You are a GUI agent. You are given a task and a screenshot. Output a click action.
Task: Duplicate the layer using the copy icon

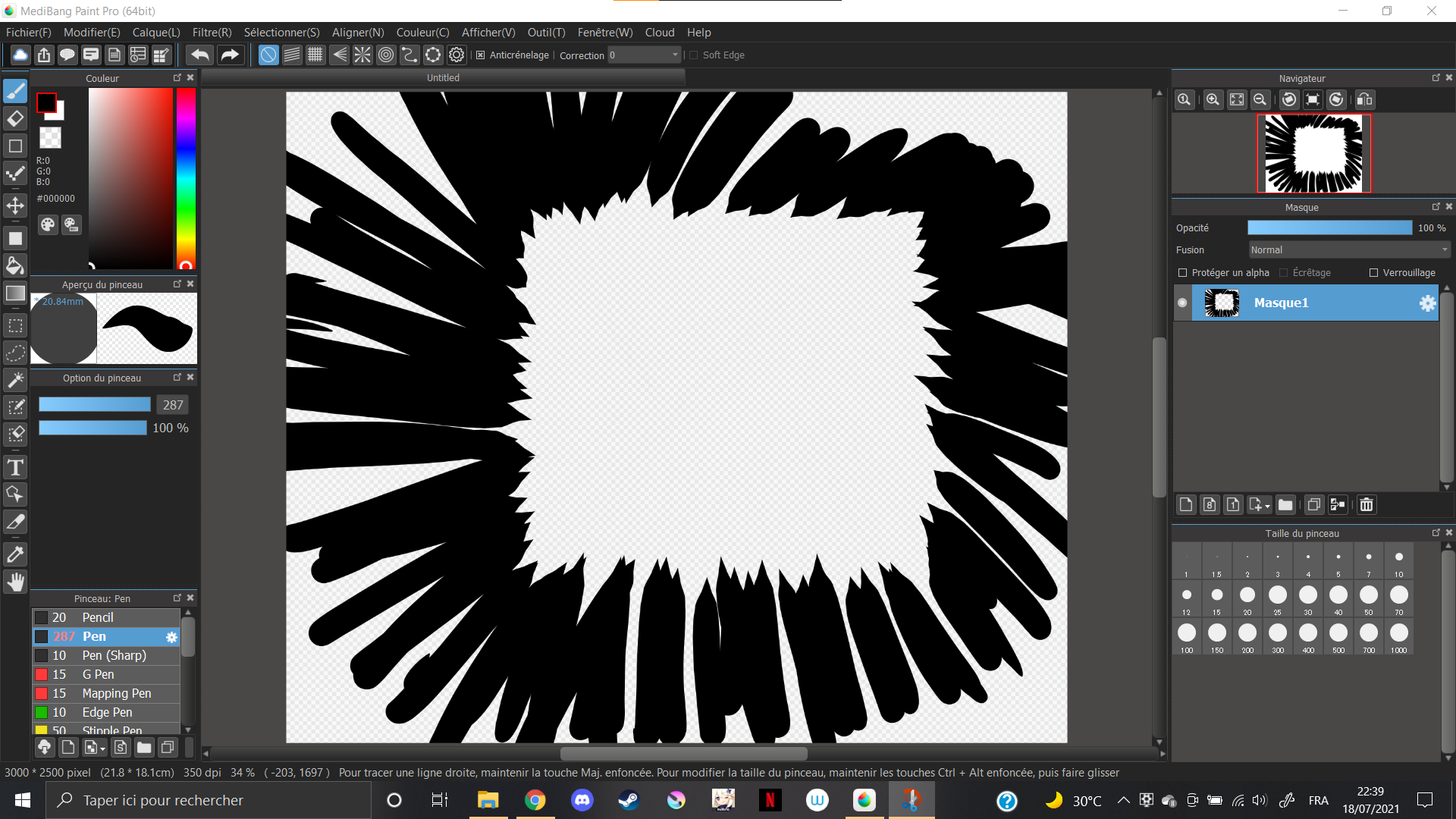coord(1314,505)
